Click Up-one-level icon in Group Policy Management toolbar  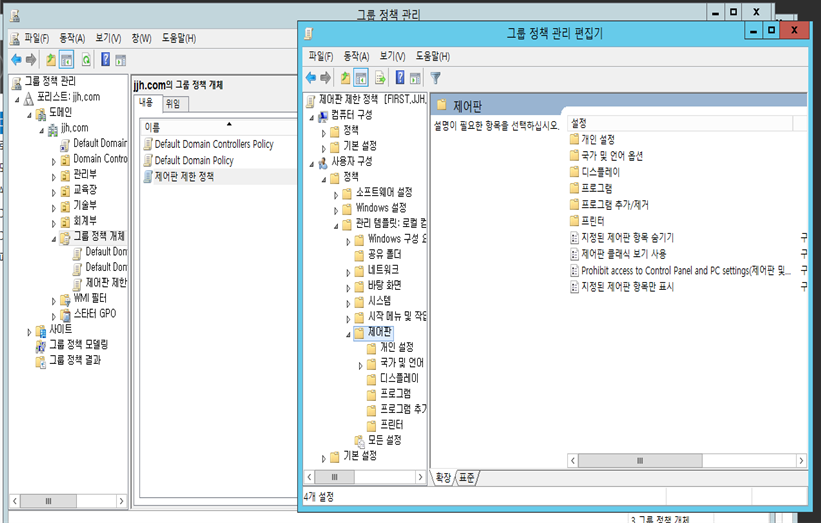click(x=50, y=60)
